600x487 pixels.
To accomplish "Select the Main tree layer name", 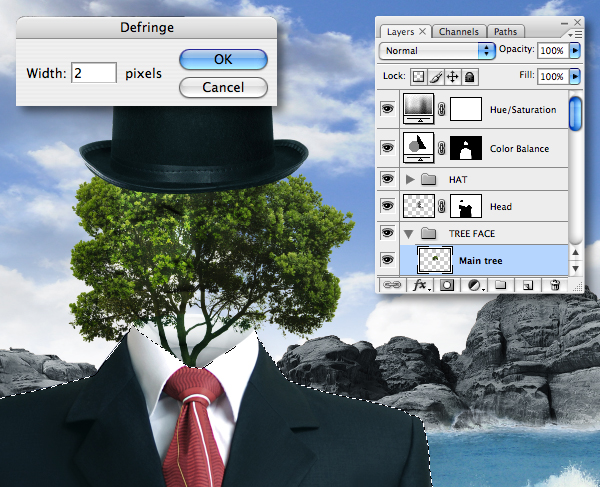I will [481, 261].
